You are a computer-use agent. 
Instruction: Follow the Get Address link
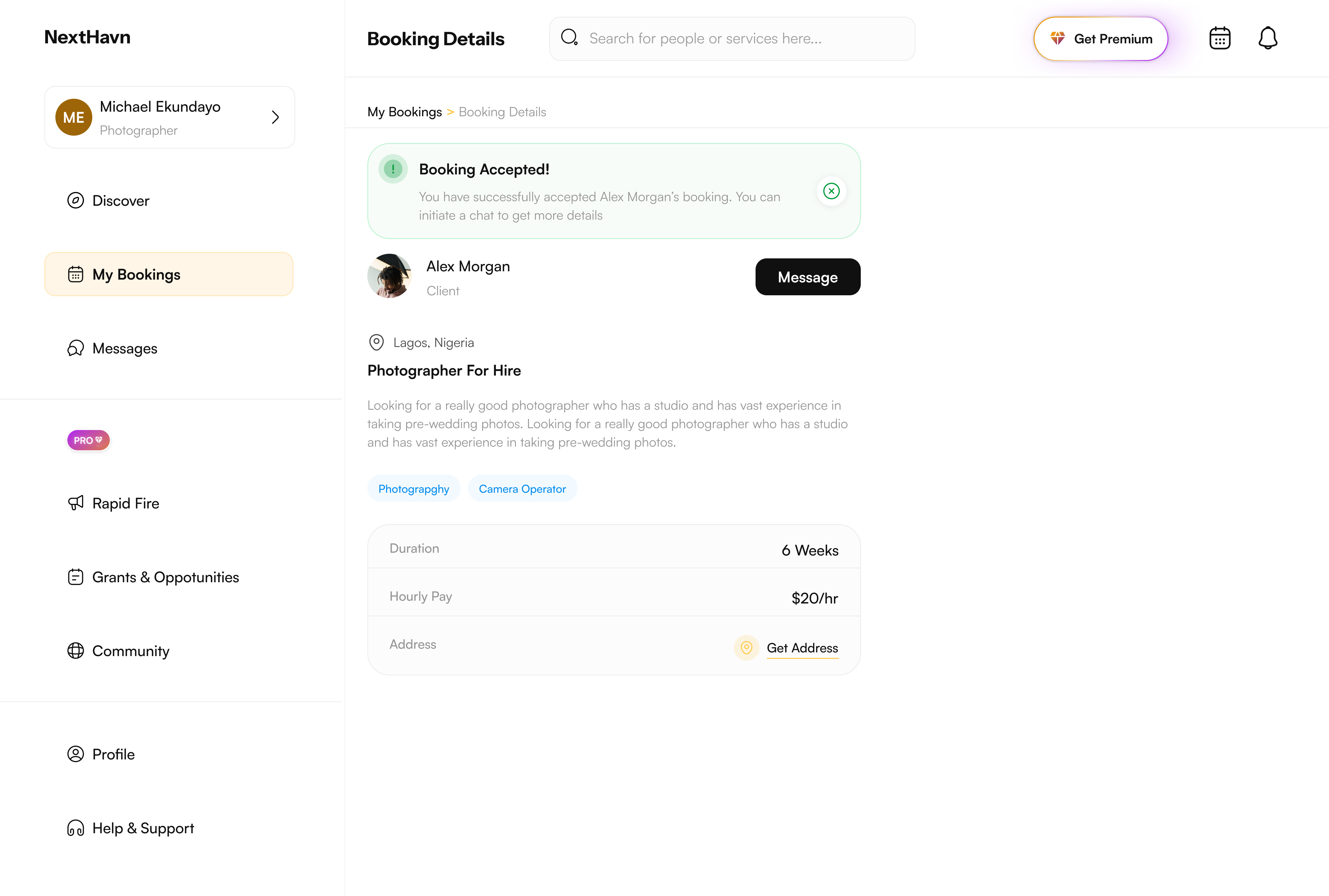[x=802, y=648]
